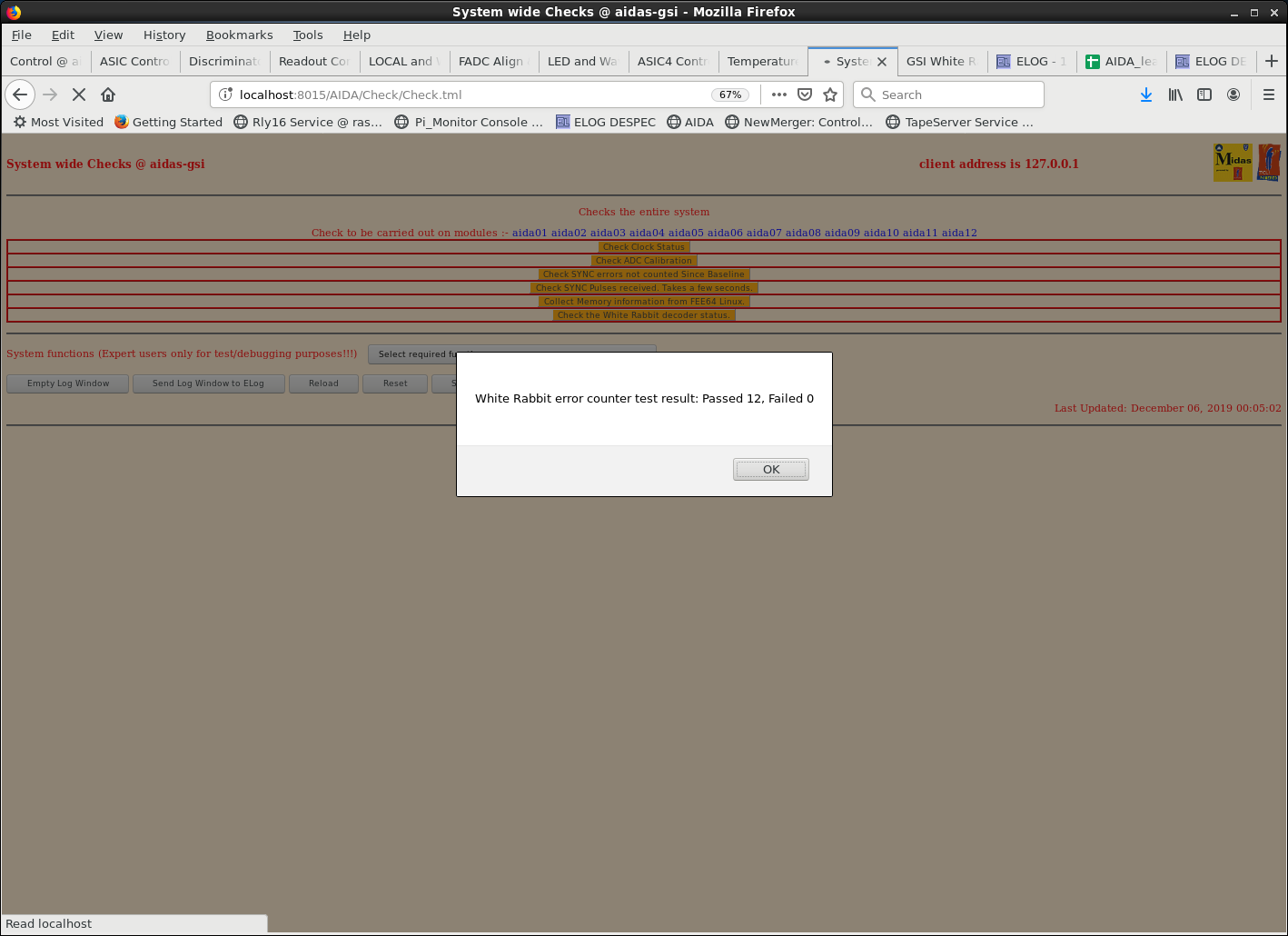1288x936 pixels.
Task: Click Check the White Rabbit decoder status
Action: 644,315
